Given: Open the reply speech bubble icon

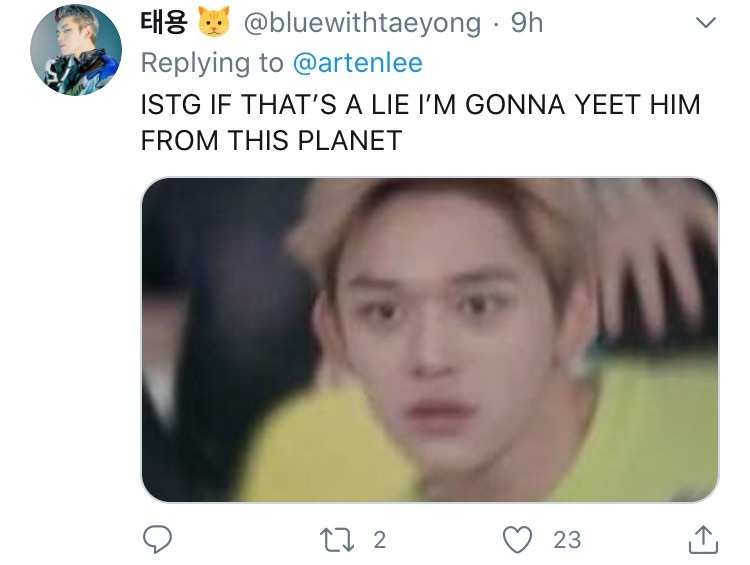Looking at the screenshot, I should (x=157, y=539).
